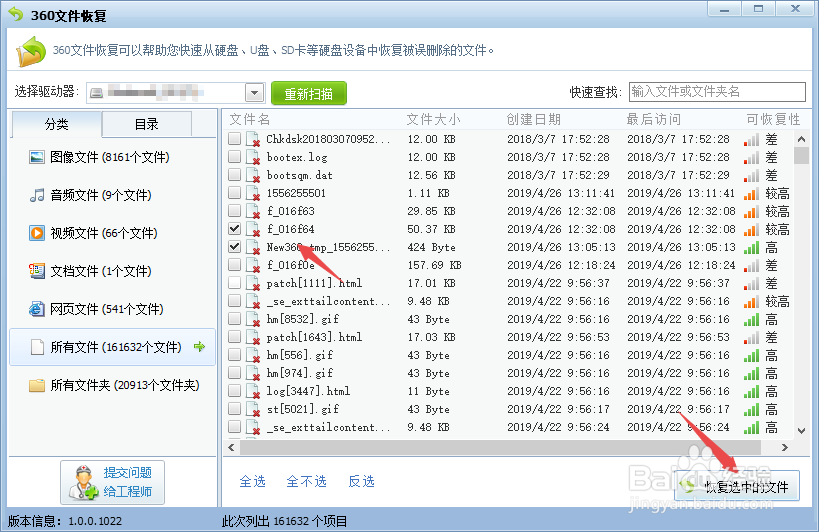The image size is (819, 532).
Task: Click the 360 file recovery title logo
Action: click(16, 14)
